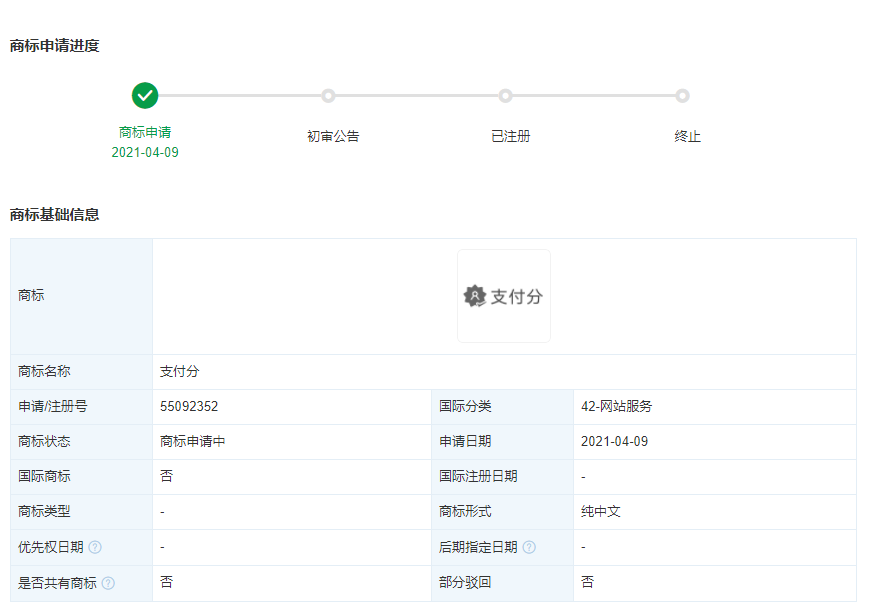Select the 初审公告 step label

coord(333,136)
